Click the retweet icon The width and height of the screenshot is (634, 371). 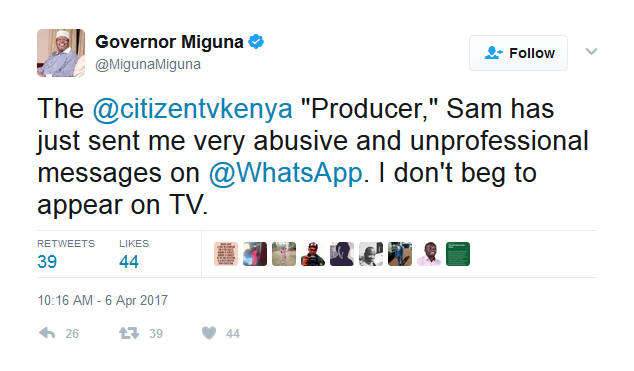click(x=129, y=333)
